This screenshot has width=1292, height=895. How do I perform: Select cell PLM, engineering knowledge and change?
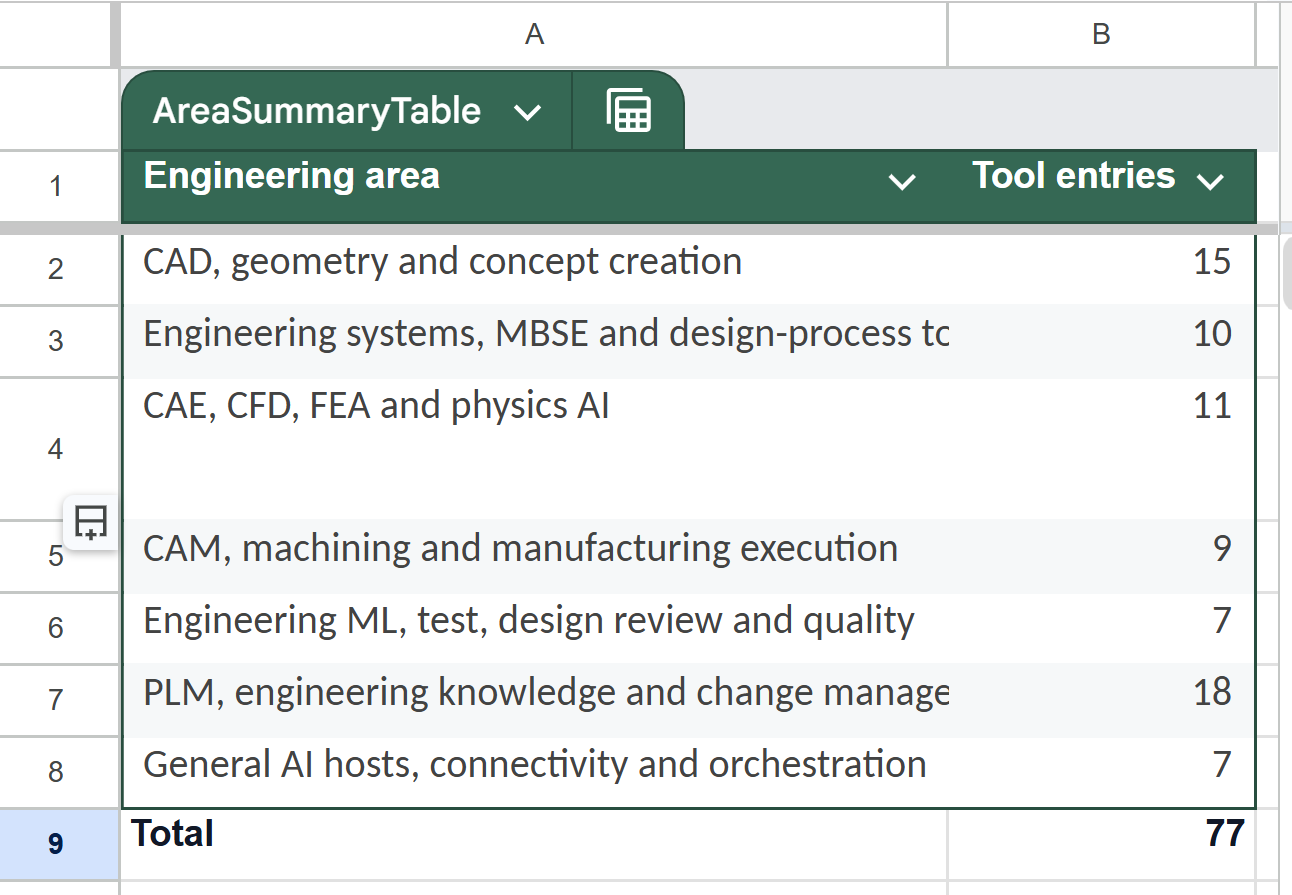(534, 700)
